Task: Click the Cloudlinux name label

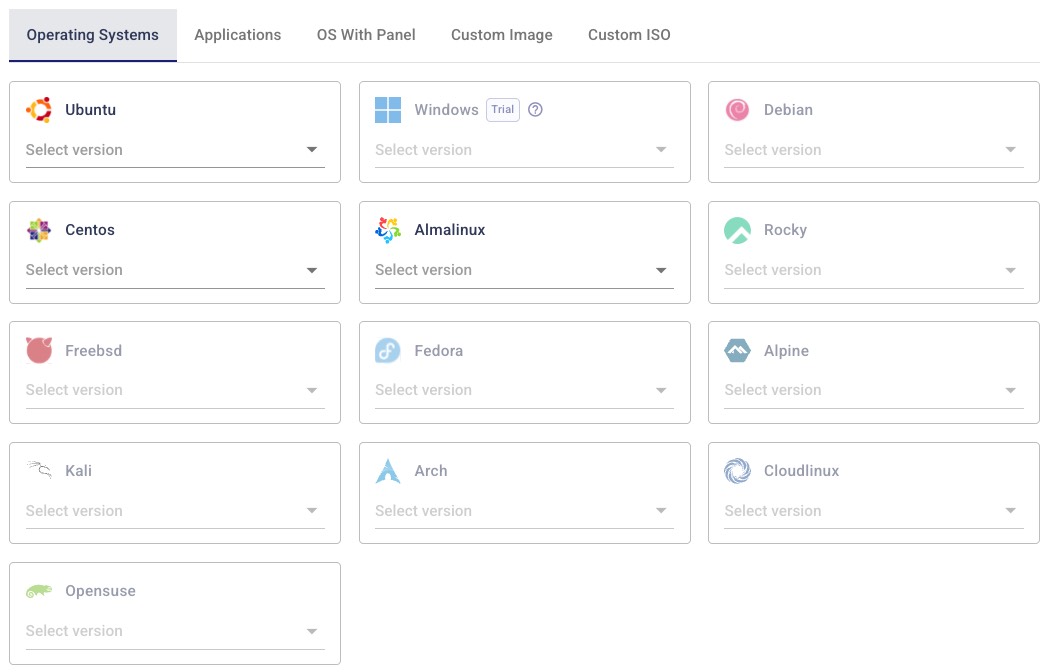Action: coord(801,471)
